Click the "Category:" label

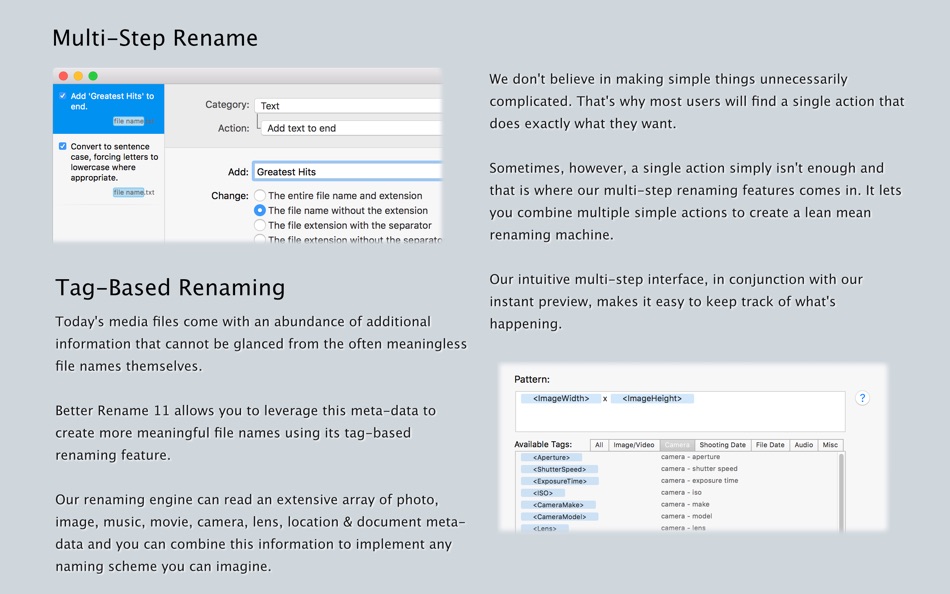(227, 105)
